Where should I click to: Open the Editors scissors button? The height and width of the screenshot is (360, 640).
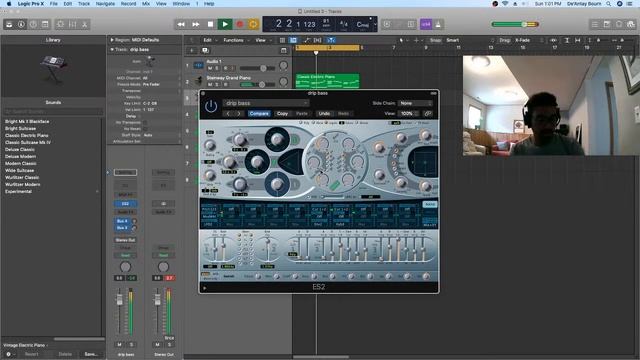(84, 24)
